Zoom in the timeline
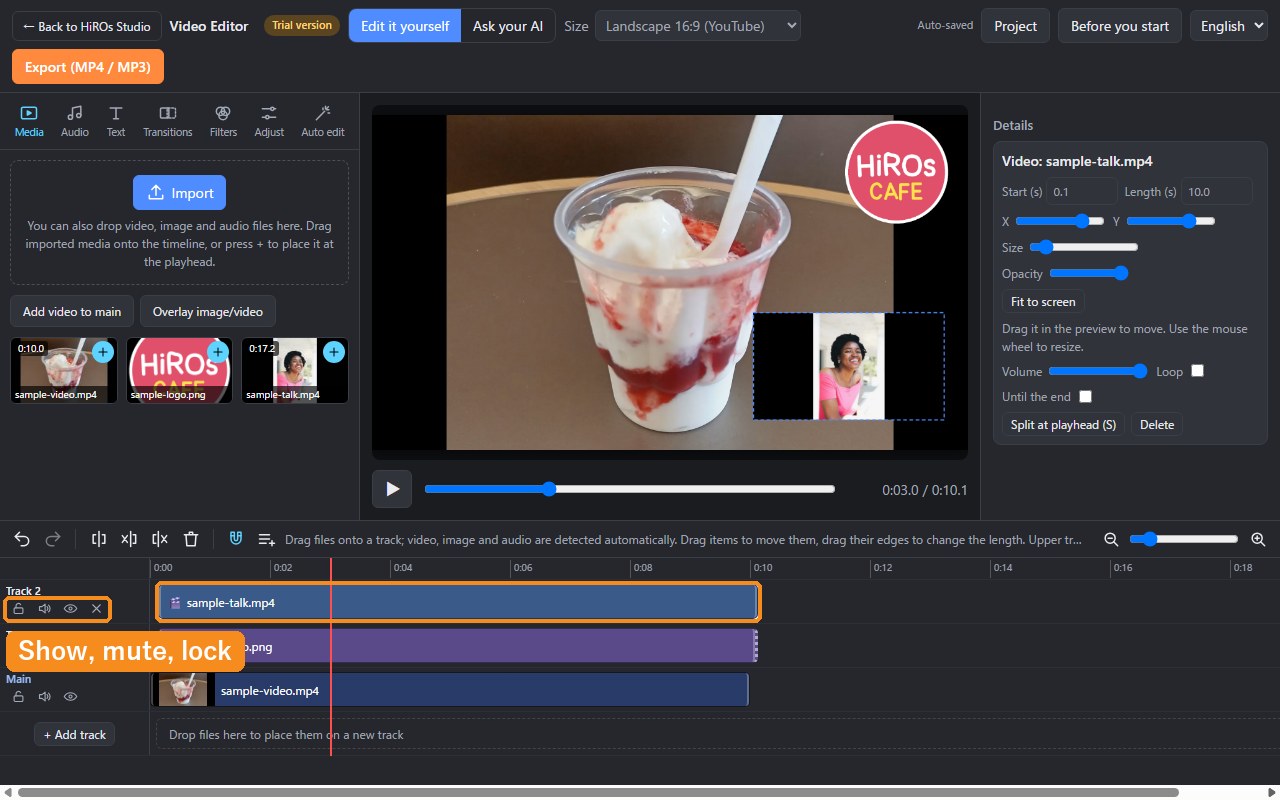1280x800 pixels. (1258, 539)
